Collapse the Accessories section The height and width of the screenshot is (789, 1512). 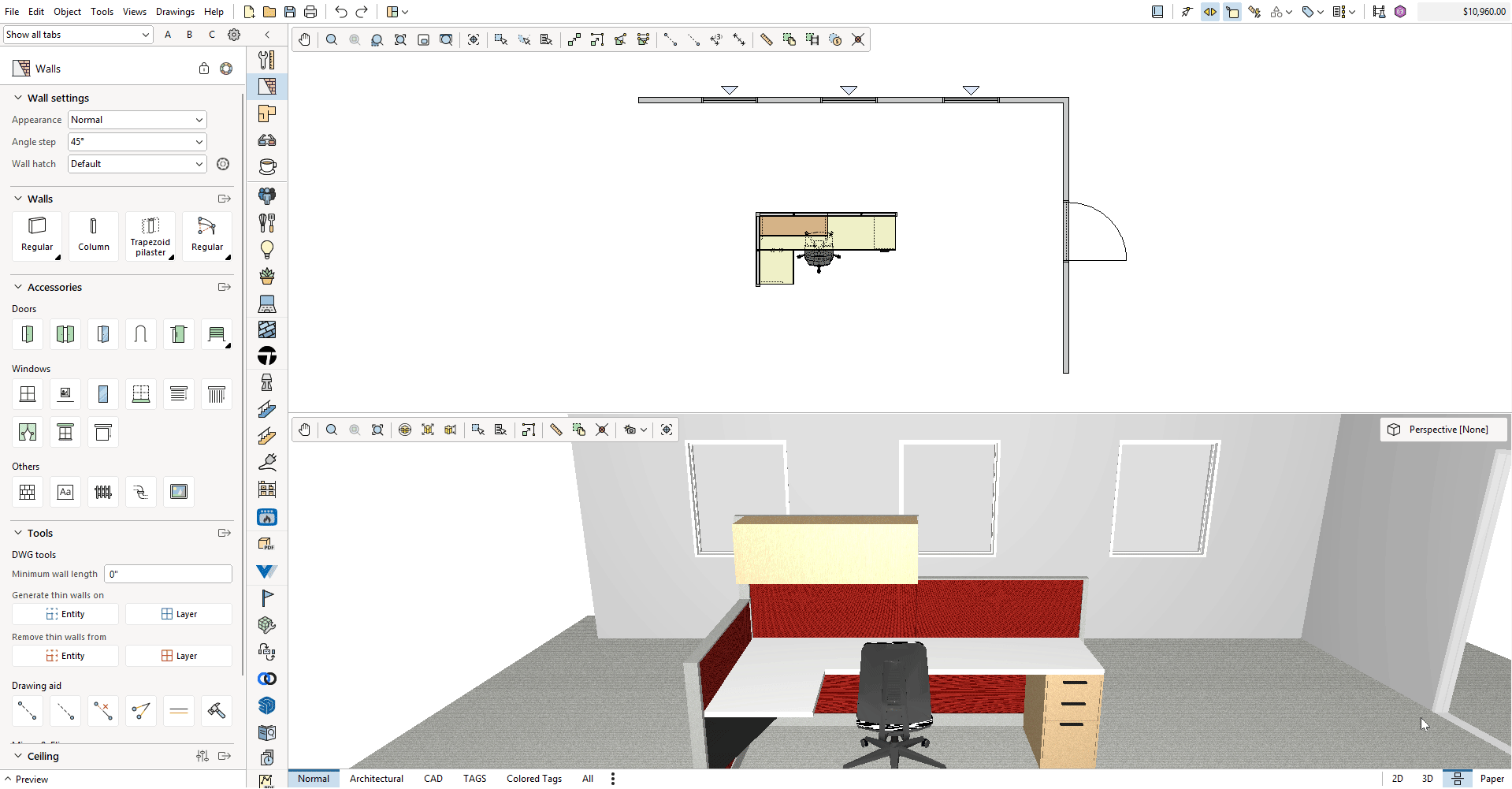tap(18, 287)
